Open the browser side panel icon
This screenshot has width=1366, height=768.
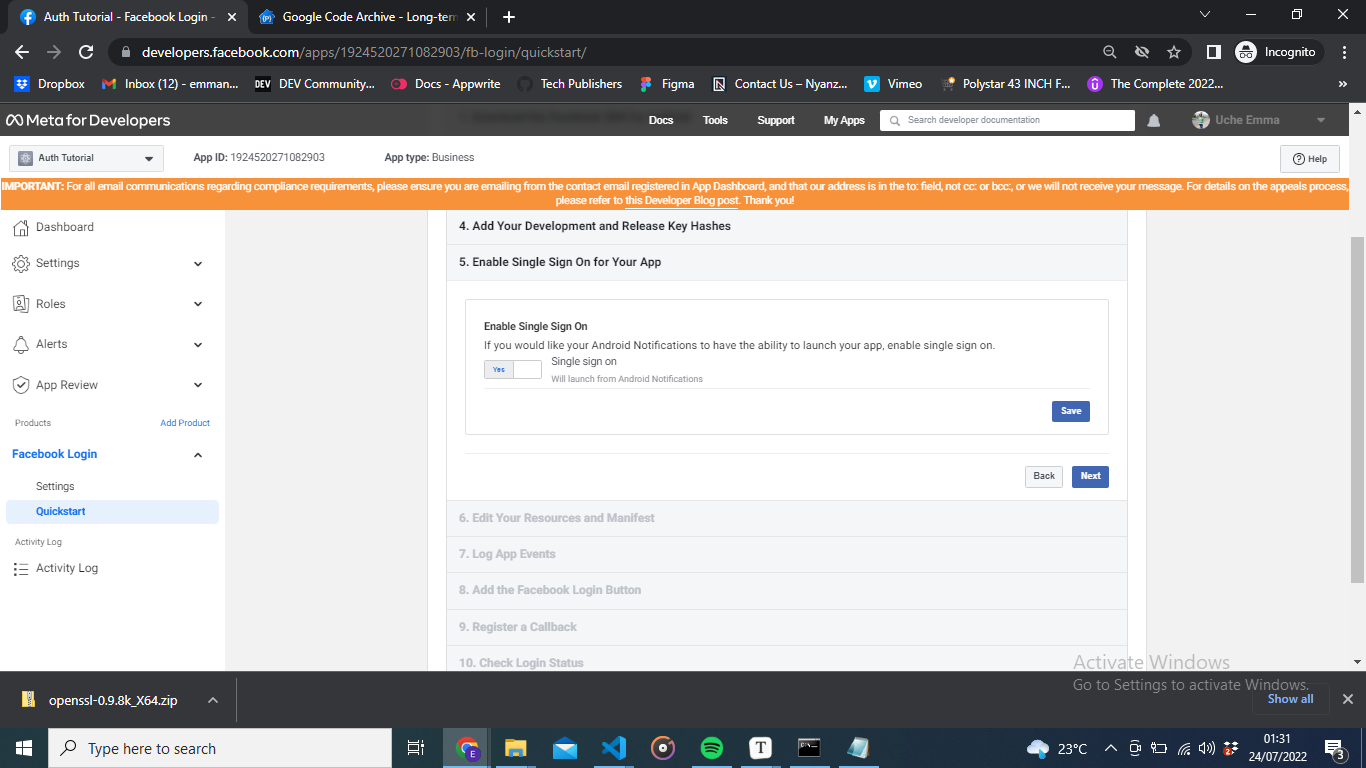[1213, 52]
